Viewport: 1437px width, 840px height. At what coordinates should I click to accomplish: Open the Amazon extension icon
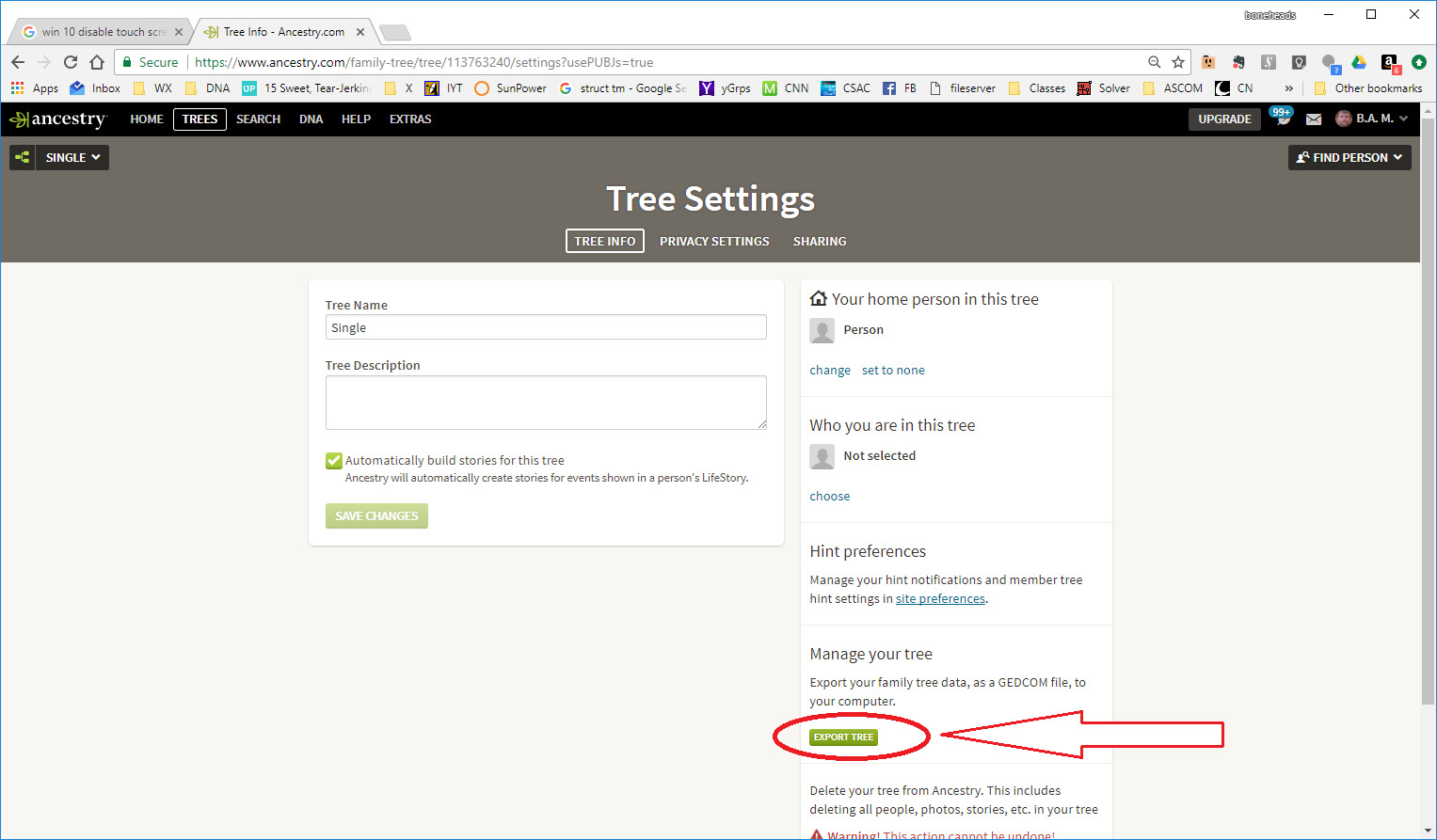[1389, 62]
